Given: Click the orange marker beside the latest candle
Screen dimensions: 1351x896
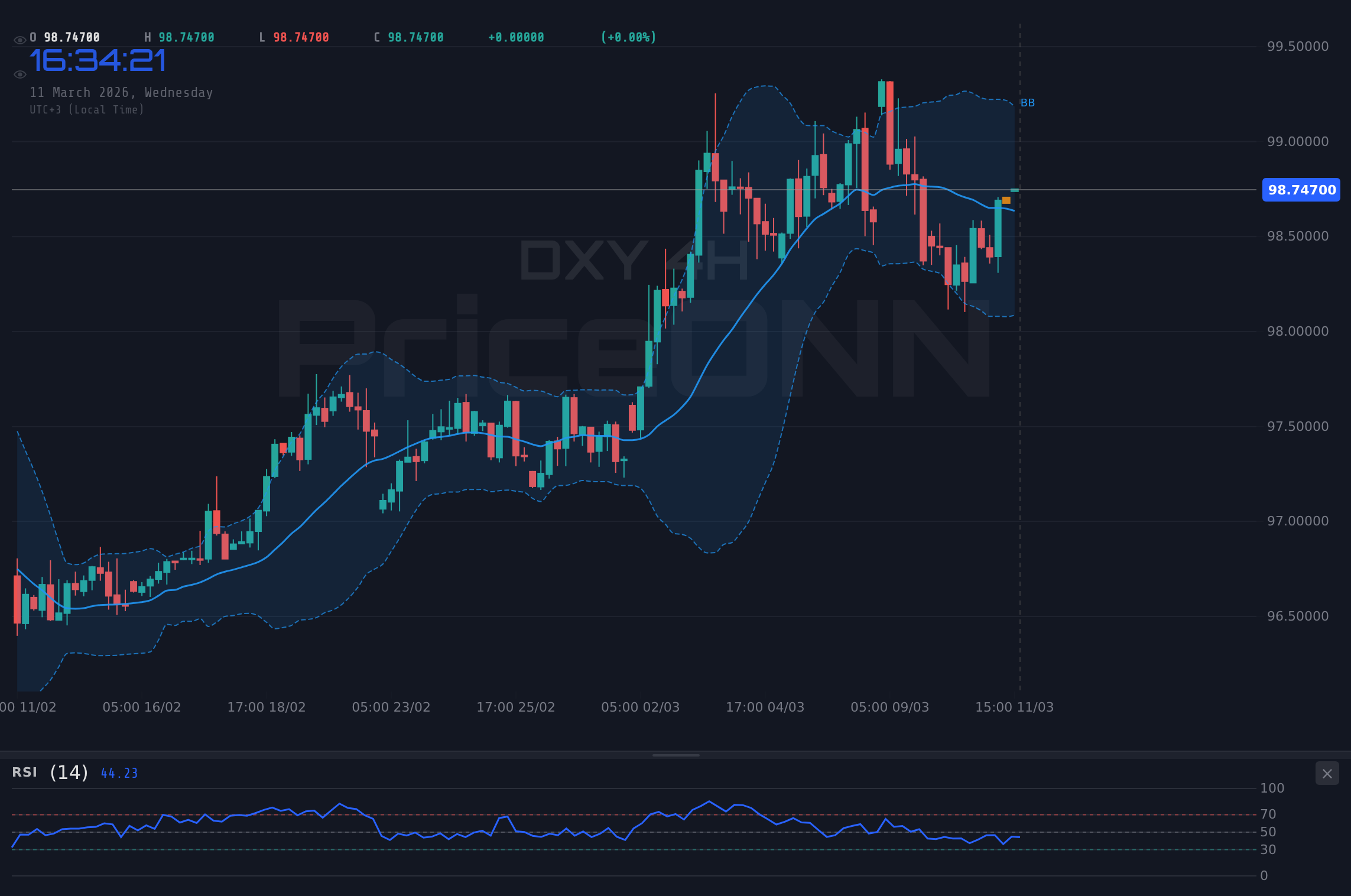Looking at the screenshot, I should 1006,202.
